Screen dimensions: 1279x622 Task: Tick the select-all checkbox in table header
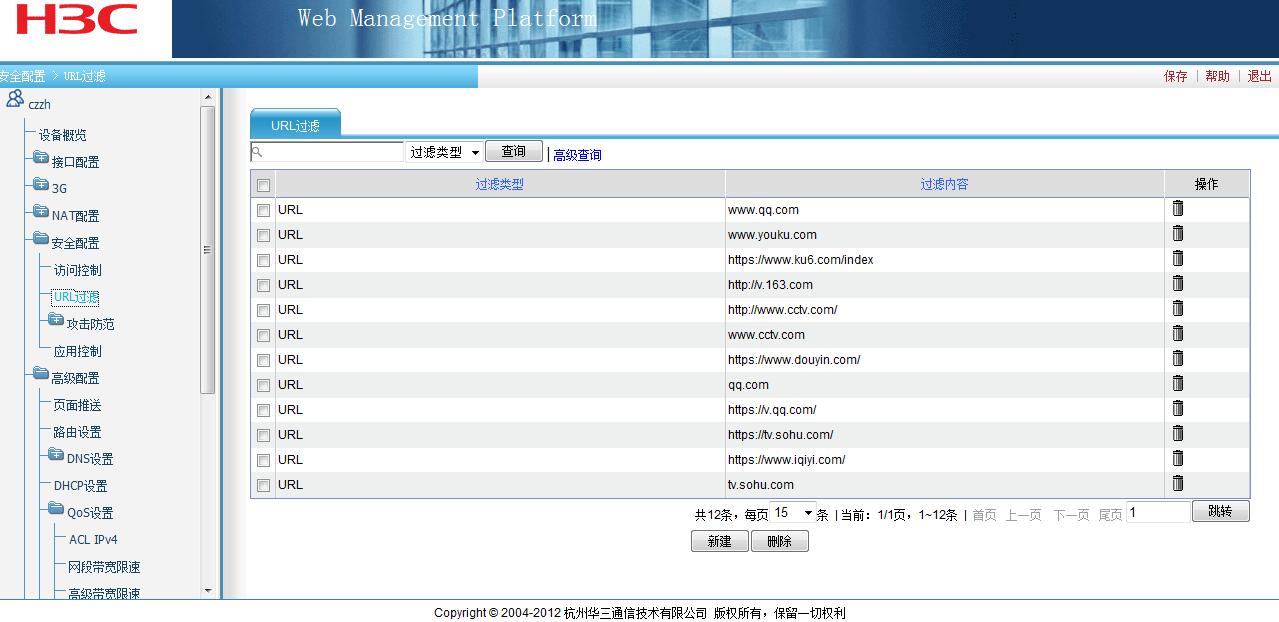coord(263,185)
